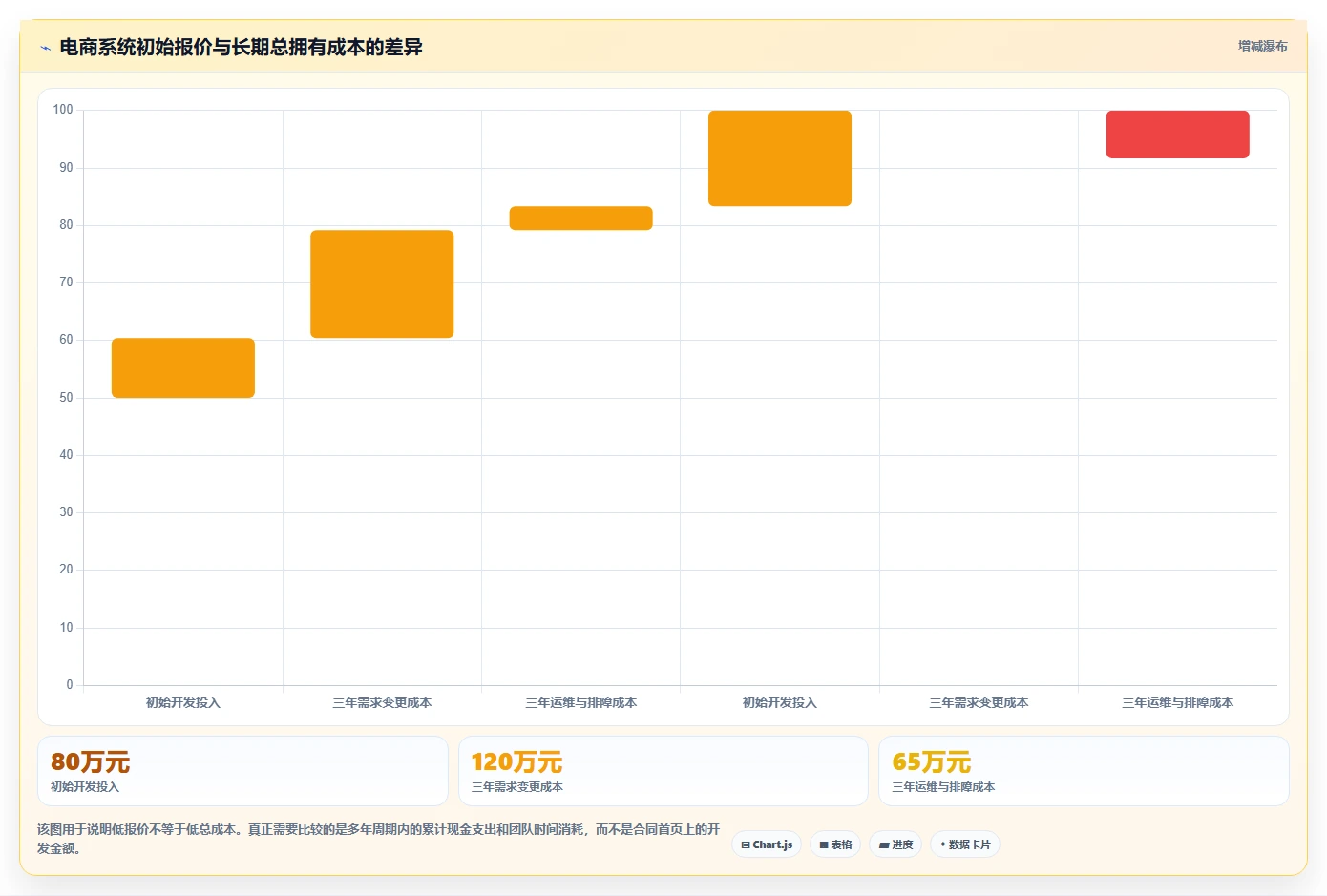Screen dimensions: 1327x896
Task: Click the 120万元 value card
Action: (663, 771)
